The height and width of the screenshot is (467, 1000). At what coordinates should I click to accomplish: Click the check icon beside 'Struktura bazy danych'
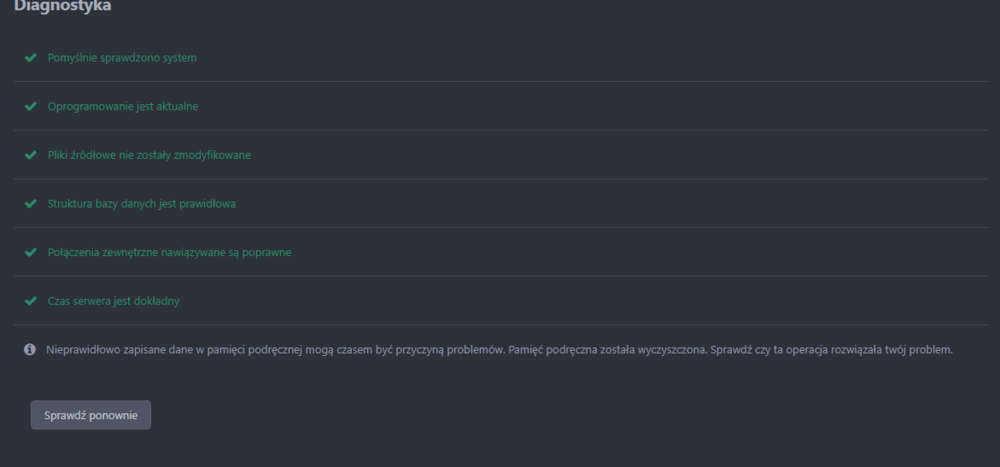[30, 204]
